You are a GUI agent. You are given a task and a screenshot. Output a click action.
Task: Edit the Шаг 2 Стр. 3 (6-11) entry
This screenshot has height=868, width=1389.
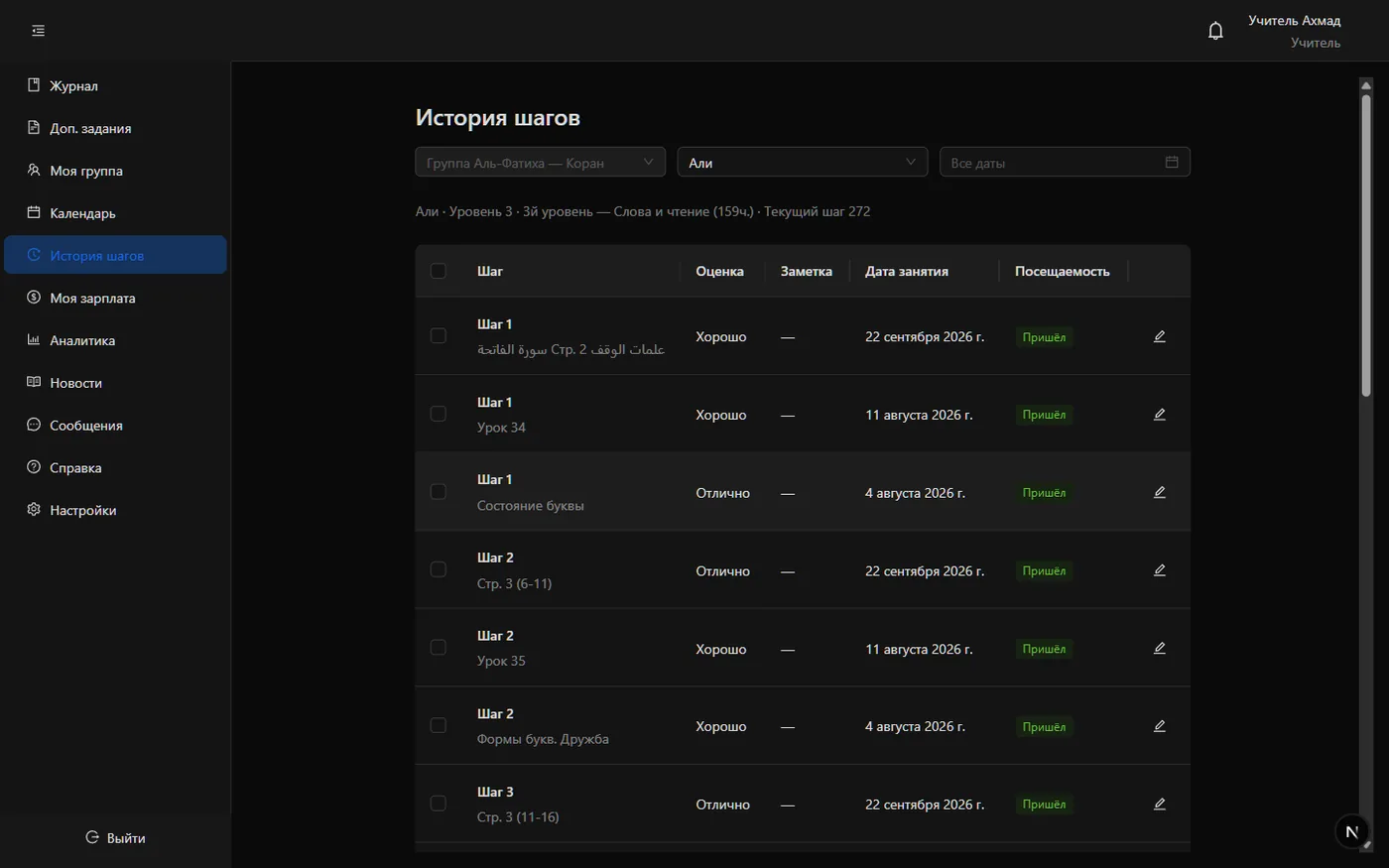click(1159, 570)
